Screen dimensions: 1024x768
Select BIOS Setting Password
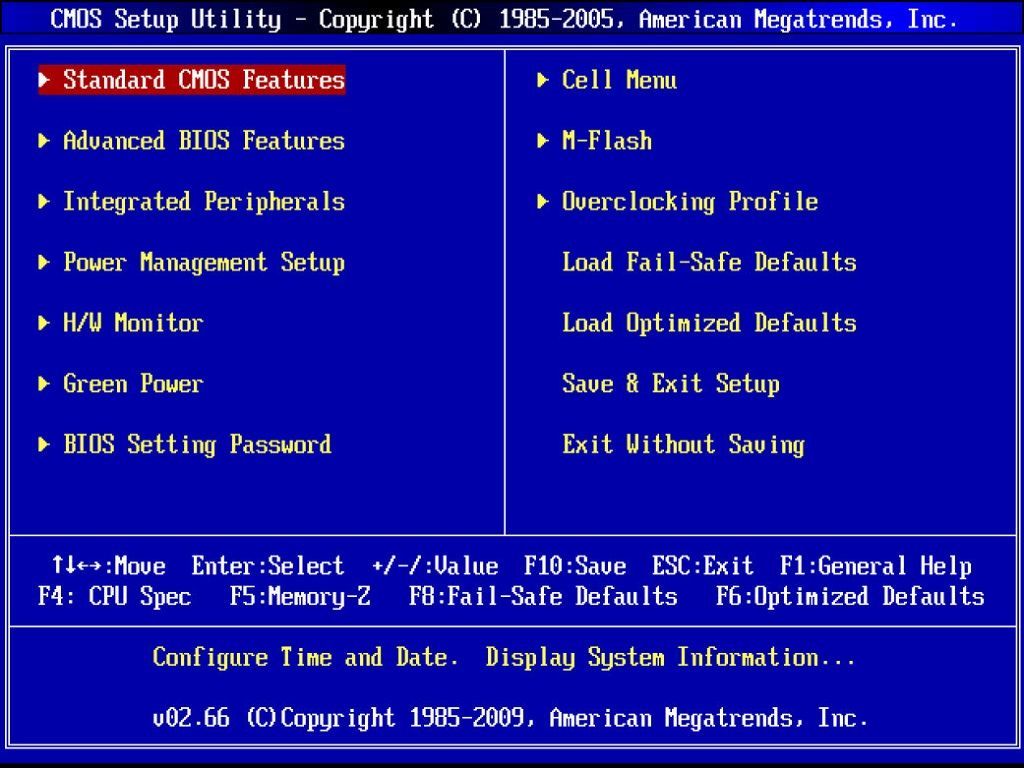(197, 444)
